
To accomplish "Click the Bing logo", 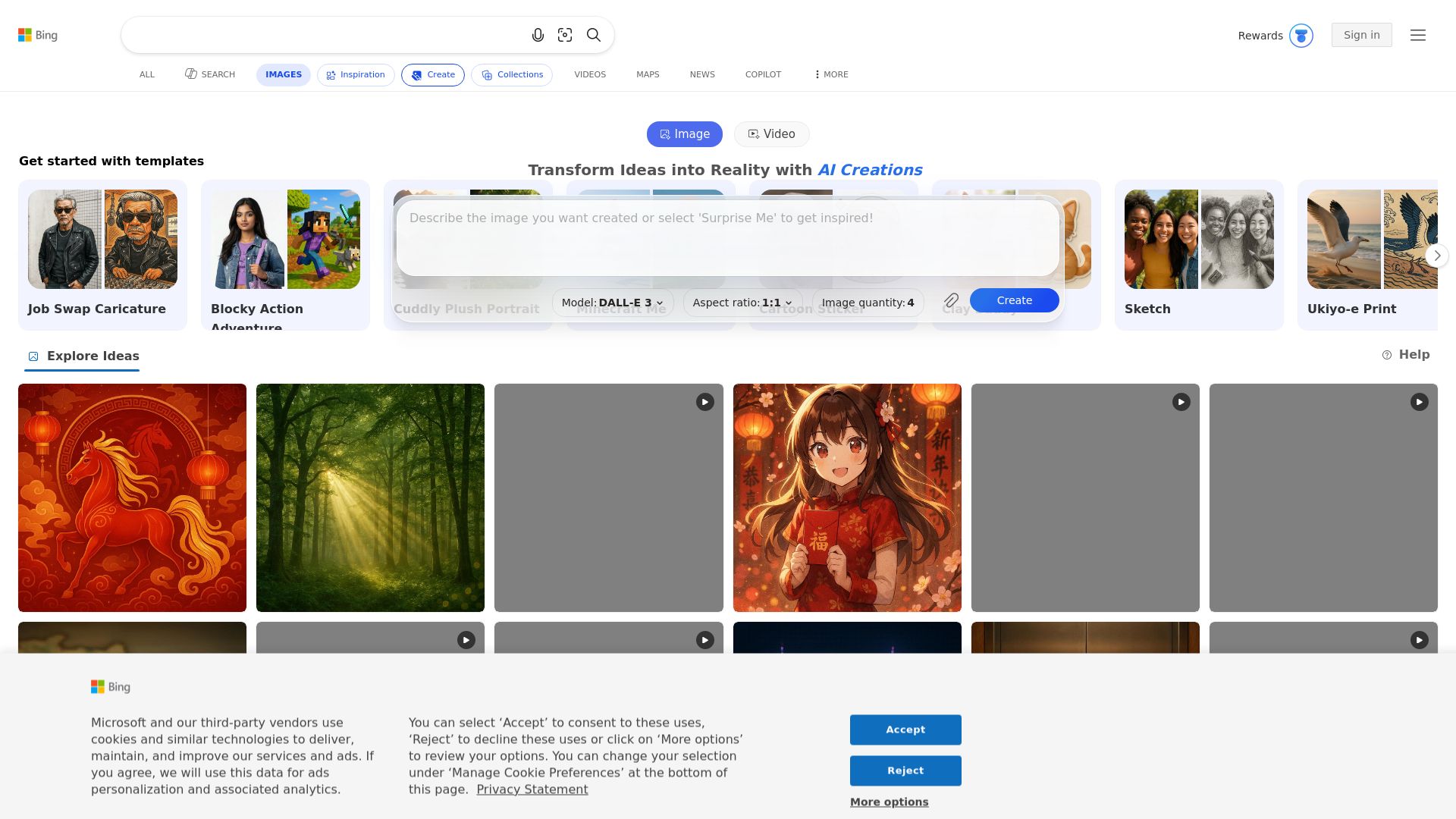I will pos(38,35).
